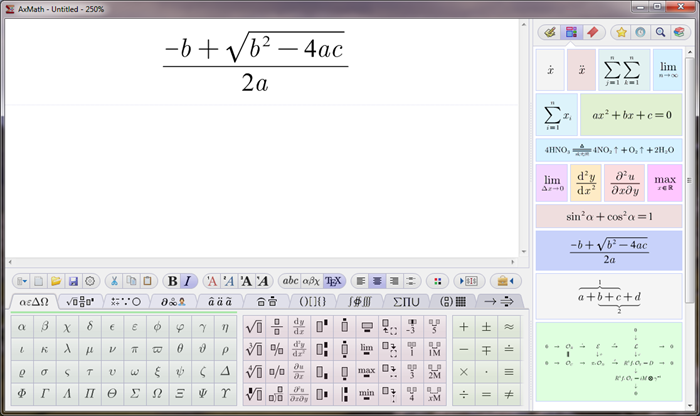
Task: Select the sin²α + cos²α = 1 formula
Action: point(608,216)
